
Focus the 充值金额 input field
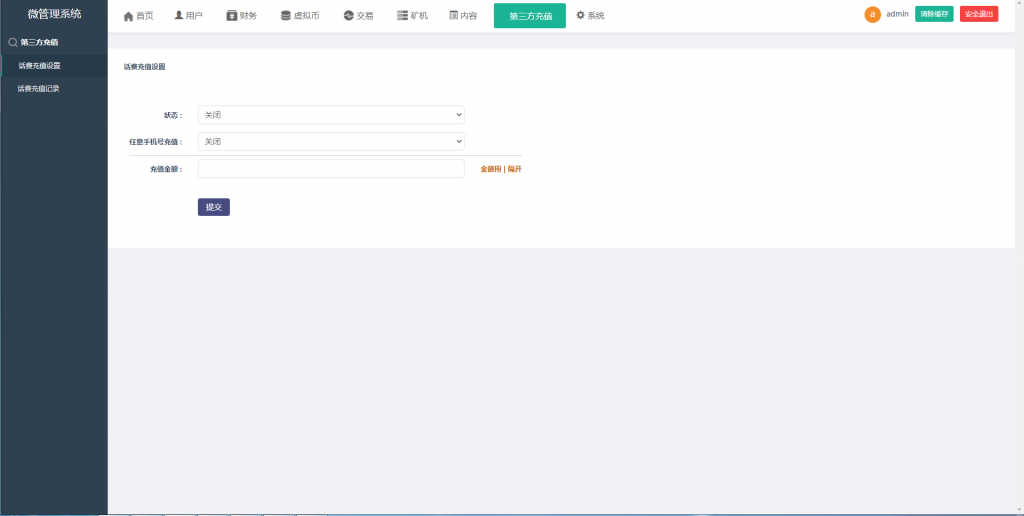(x=331, y=169)
